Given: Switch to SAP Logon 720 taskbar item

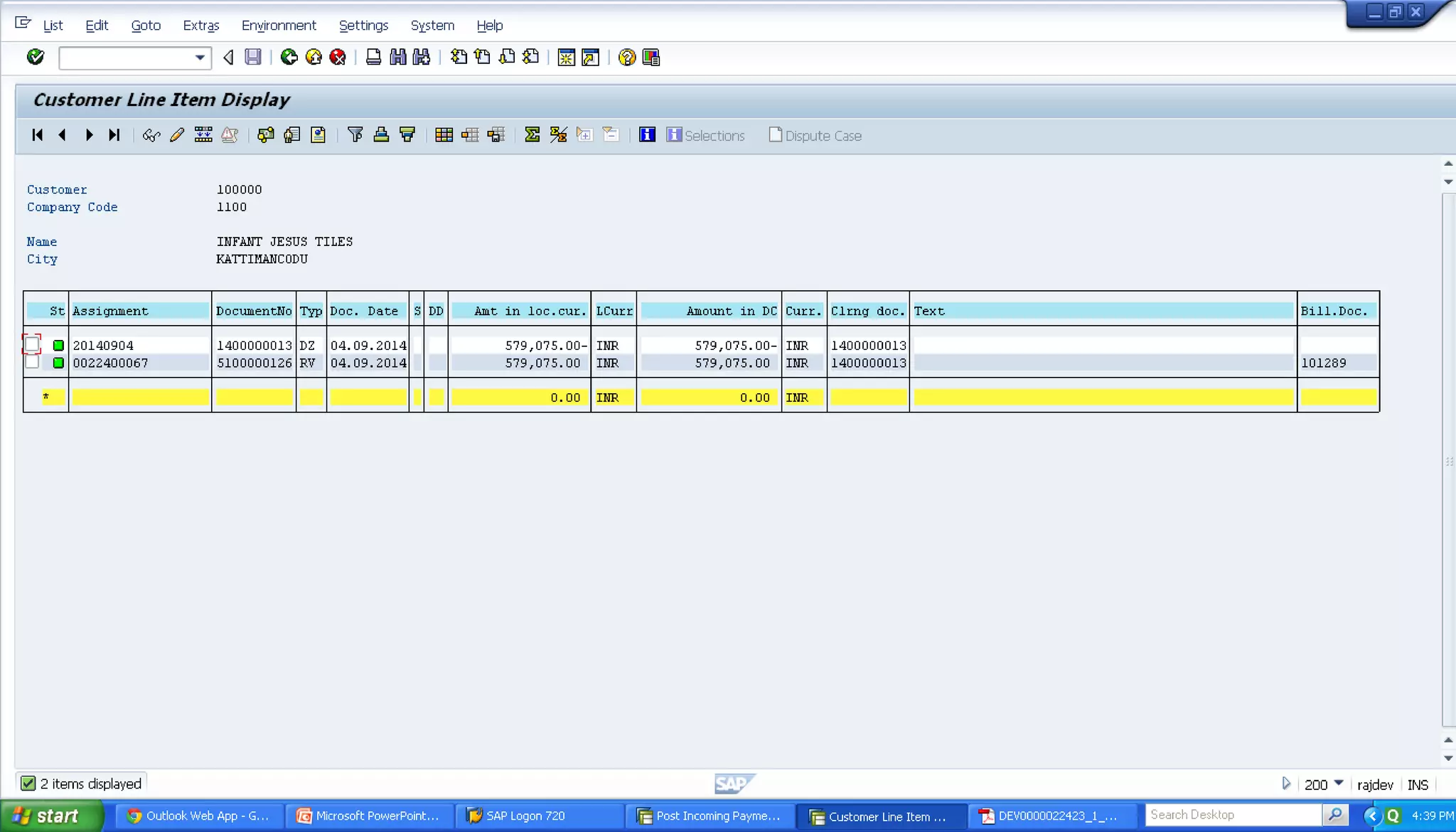Looking at the screenshot, I should click(540, 816).
